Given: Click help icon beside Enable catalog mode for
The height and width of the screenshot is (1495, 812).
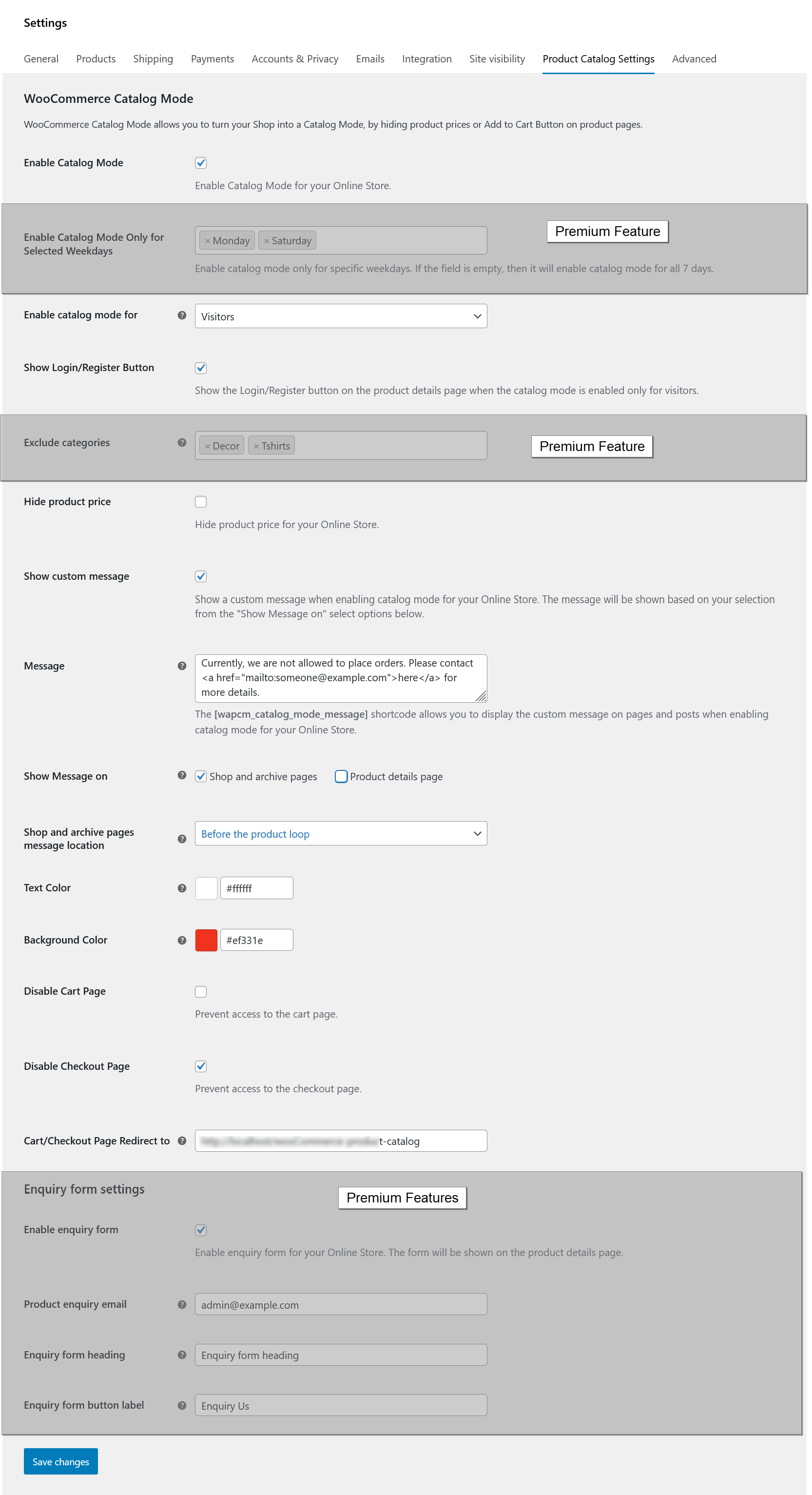Looking at the screenshot, I should (x=182, y=315).
